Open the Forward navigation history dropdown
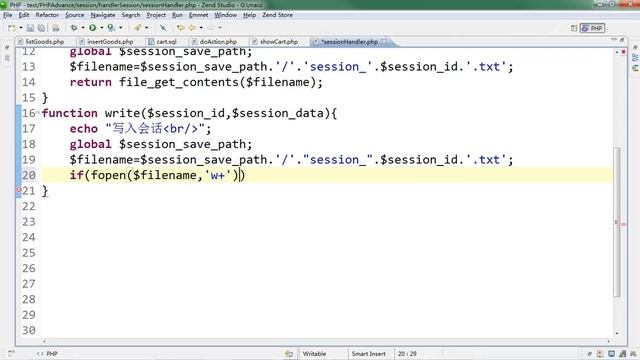The width and height of the screenshot is (640, 360). pyautogui.click(x=220, y=28)
